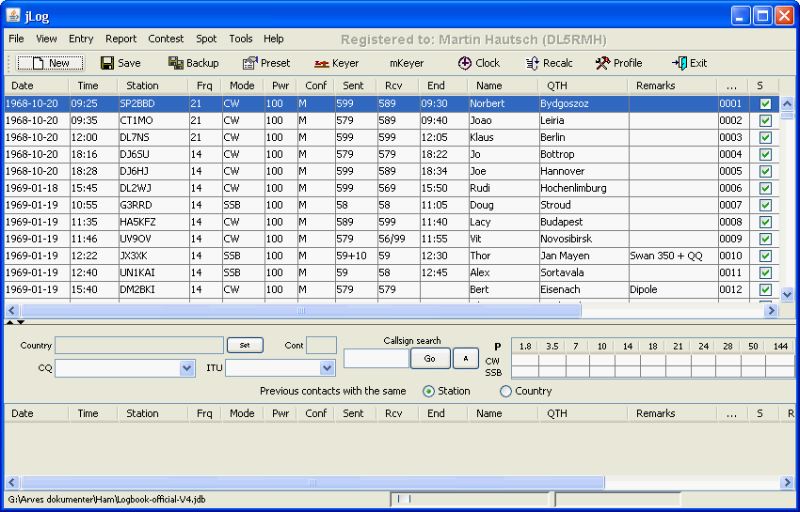Open the Contest menu
The image size is (800, 512).
tap(166, 38)
